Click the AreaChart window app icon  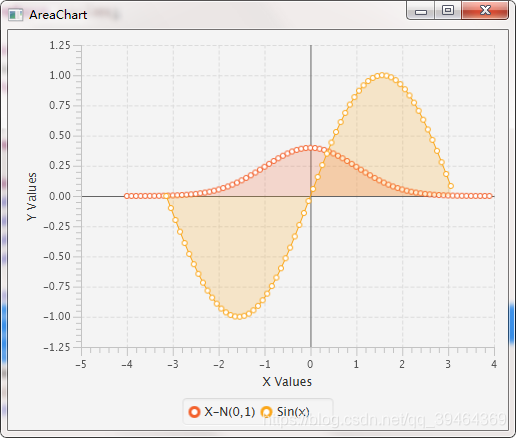click(15, 15)
